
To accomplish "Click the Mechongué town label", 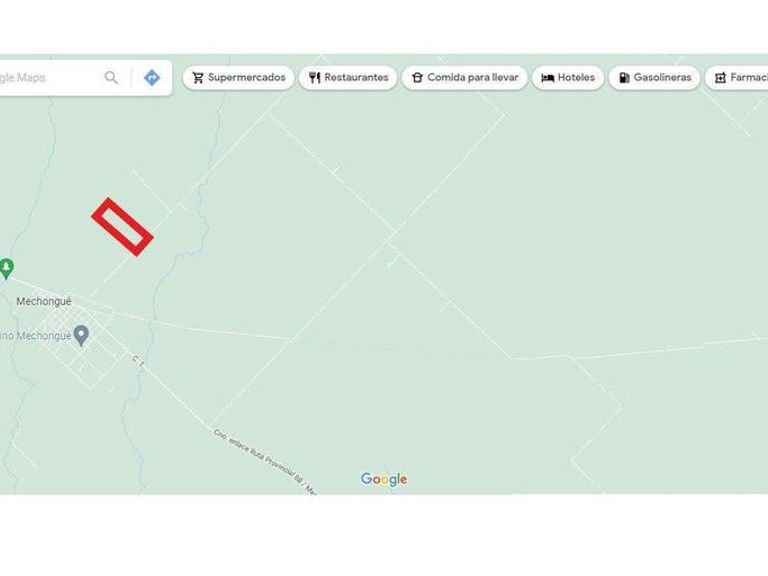I will tap(44, 301).
